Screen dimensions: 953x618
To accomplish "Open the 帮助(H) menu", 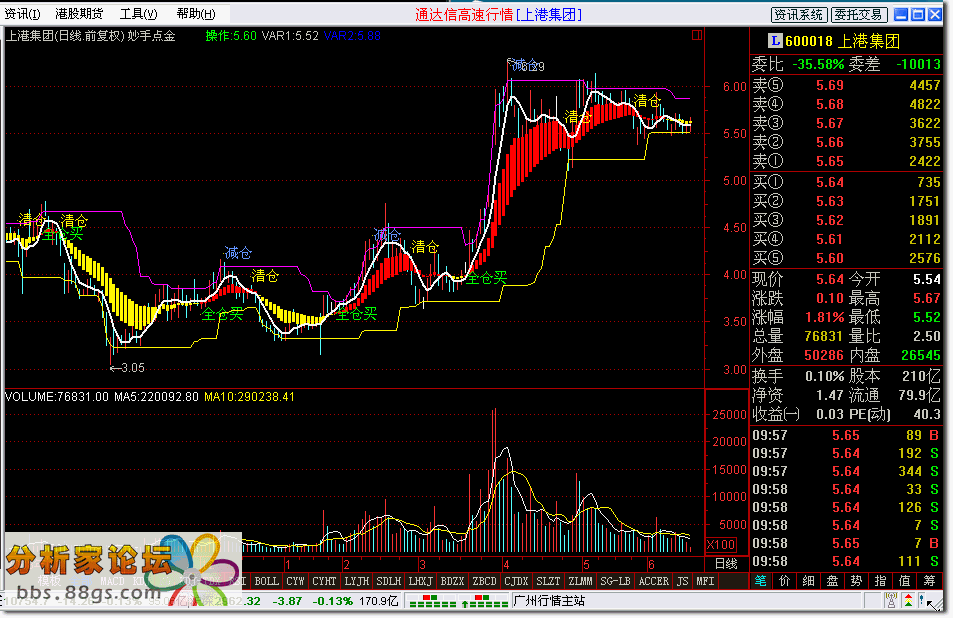I will (196, 14).
